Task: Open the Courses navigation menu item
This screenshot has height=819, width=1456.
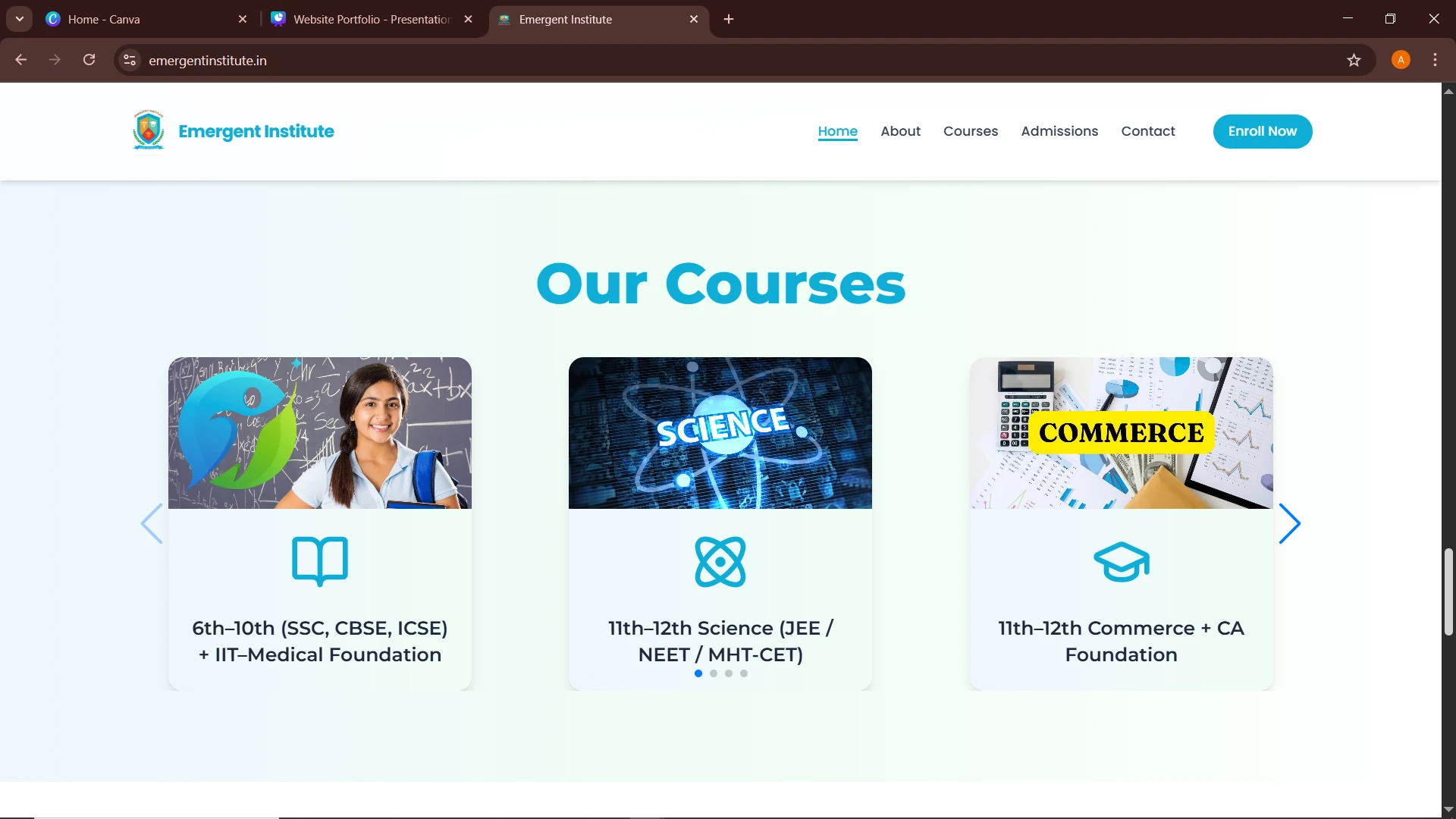Action: (970, 131)
